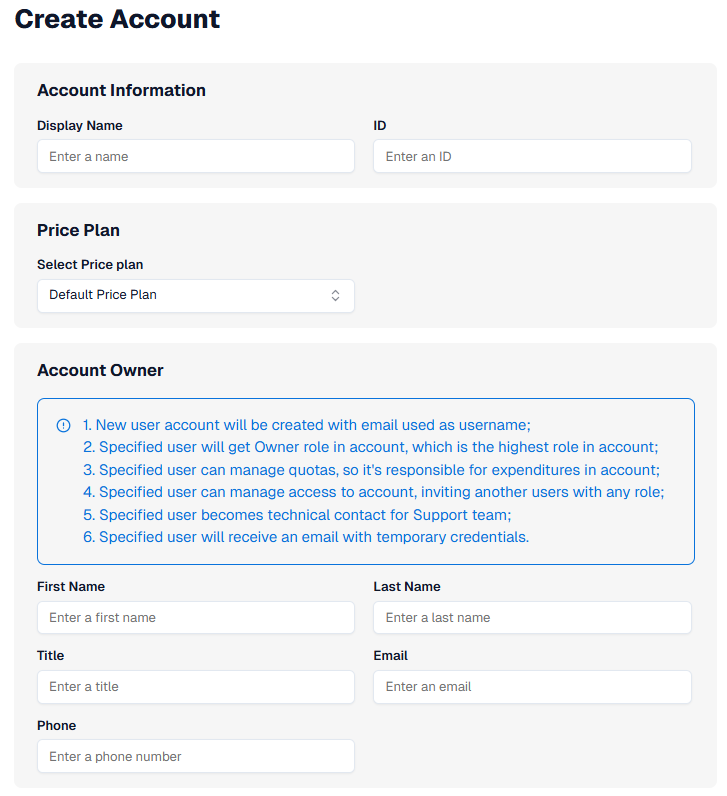Click the Create Account page heading
This screenshot has width=727, height=796.
117,19
